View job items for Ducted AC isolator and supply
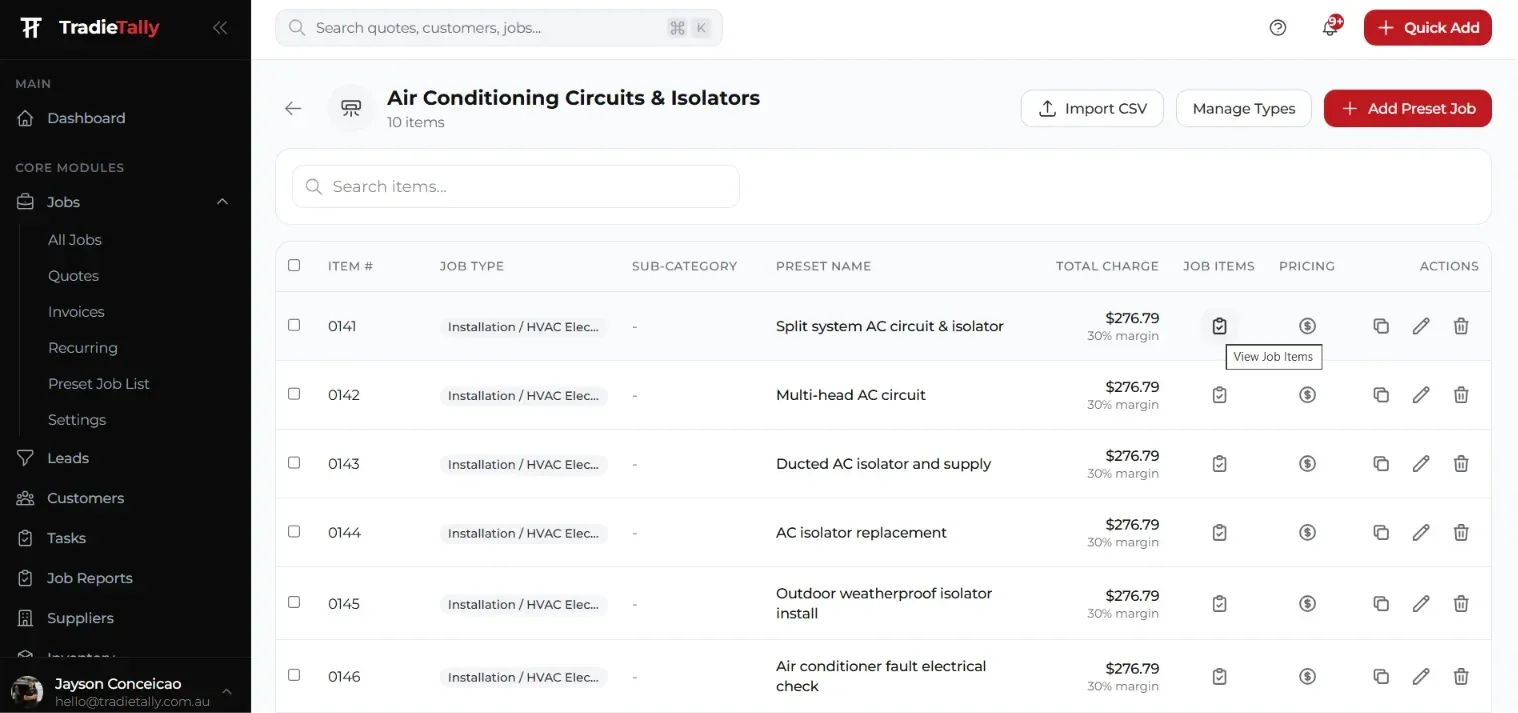Image resolution: width=1518 pixels, height=713 pixels. point(1219,464)
